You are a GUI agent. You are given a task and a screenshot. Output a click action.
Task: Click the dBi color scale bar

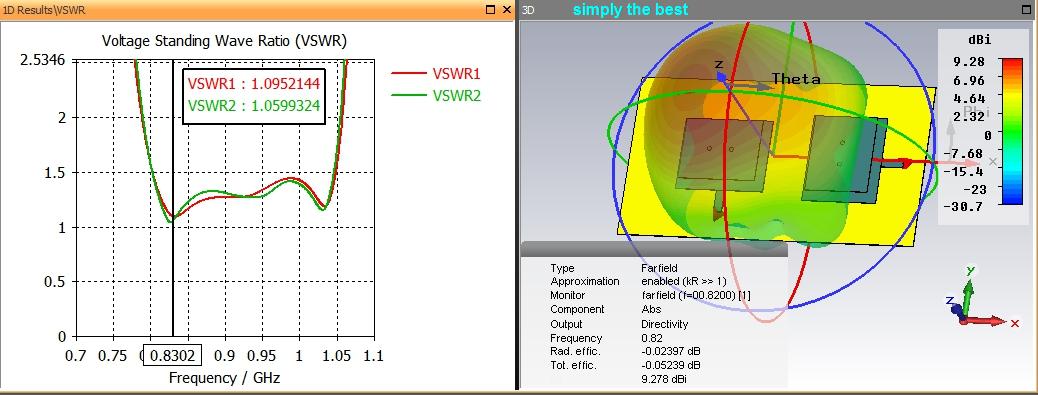coord(1012,132)
